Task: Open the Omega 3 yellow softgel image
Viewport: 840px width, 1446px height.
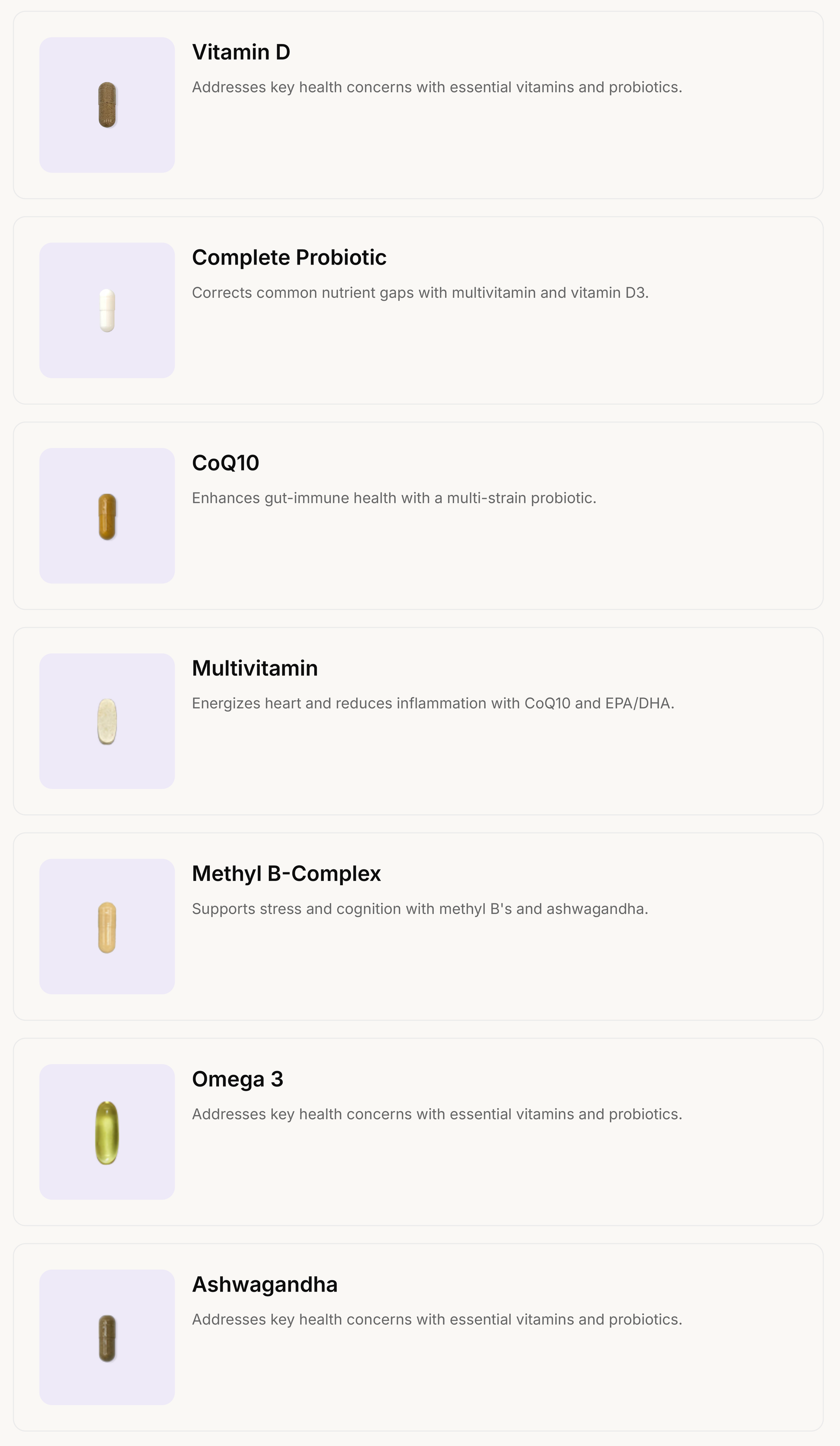Action: tap(107, 1132)
